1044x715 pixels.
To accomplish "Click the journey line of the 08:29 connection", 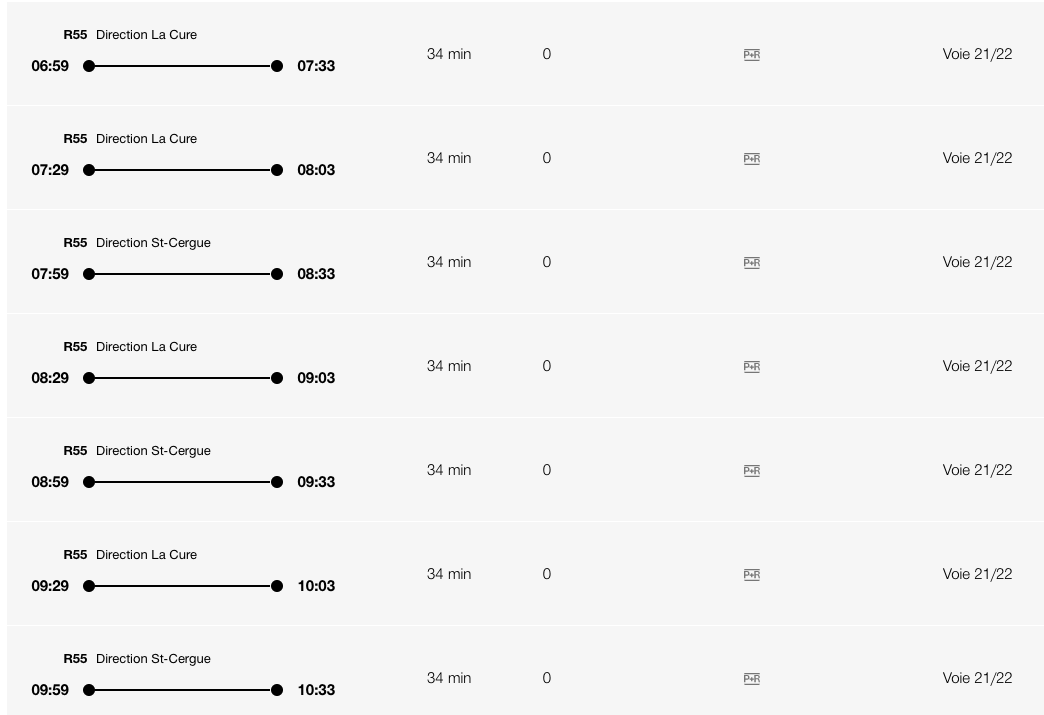I will pos(183,378).
